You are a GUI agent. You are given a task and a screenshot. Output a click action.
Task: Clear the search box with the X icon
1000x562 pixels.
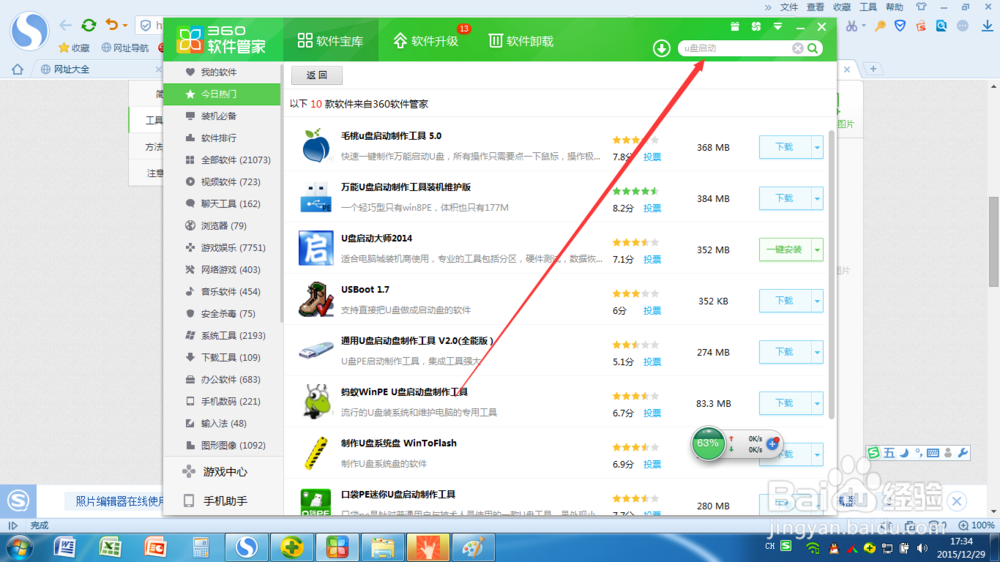click(798, 48)
